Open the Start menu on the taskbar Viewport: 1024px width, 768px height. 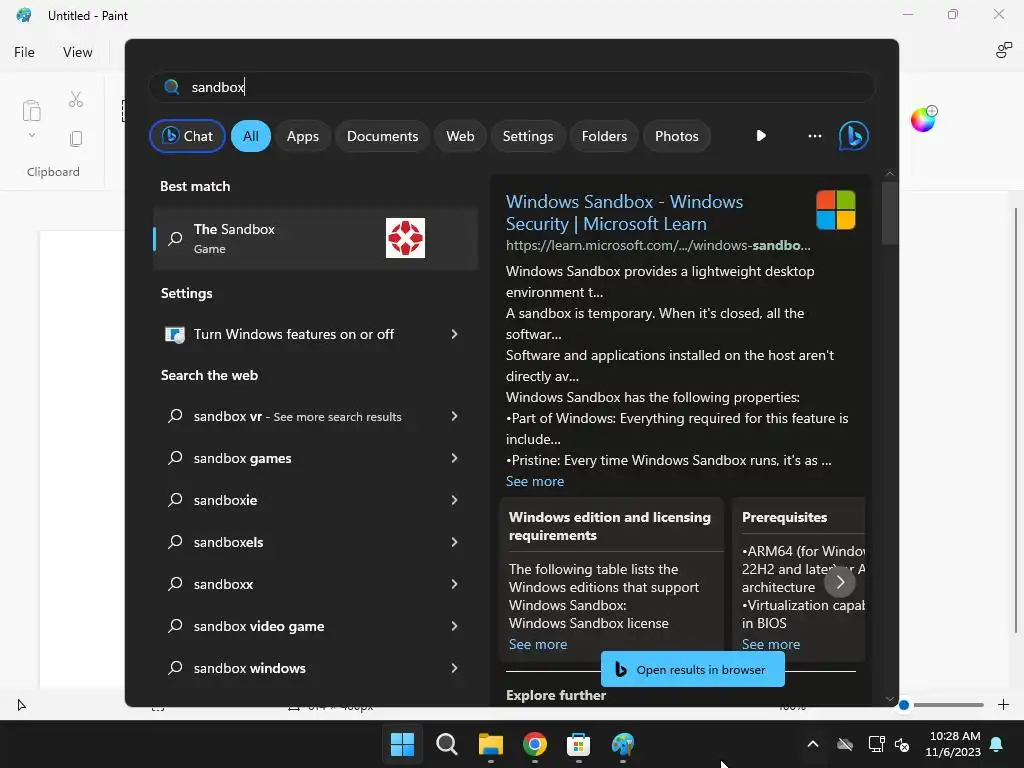tap(402, 744)
